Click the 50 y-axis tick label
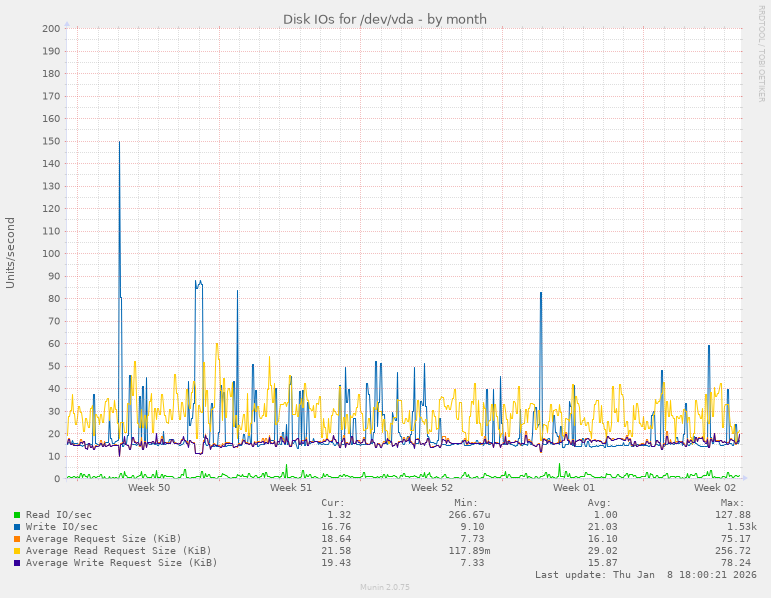The image size is (771, 598). point(54,366)
